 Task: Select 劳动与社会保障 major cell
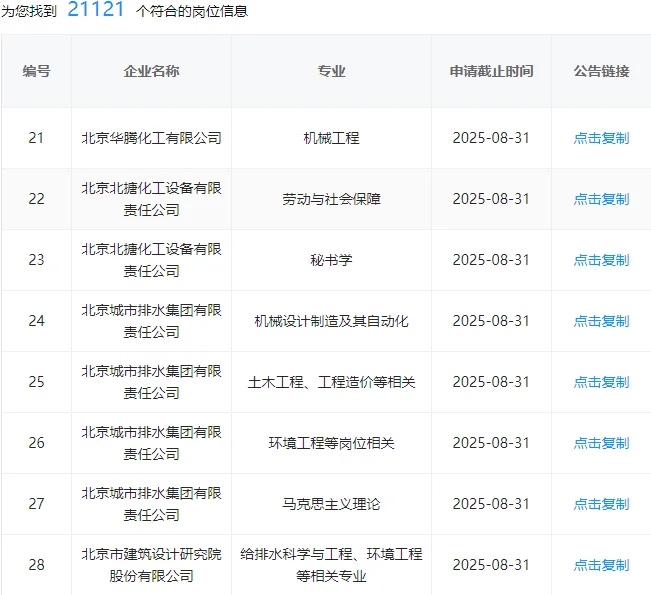331,199
